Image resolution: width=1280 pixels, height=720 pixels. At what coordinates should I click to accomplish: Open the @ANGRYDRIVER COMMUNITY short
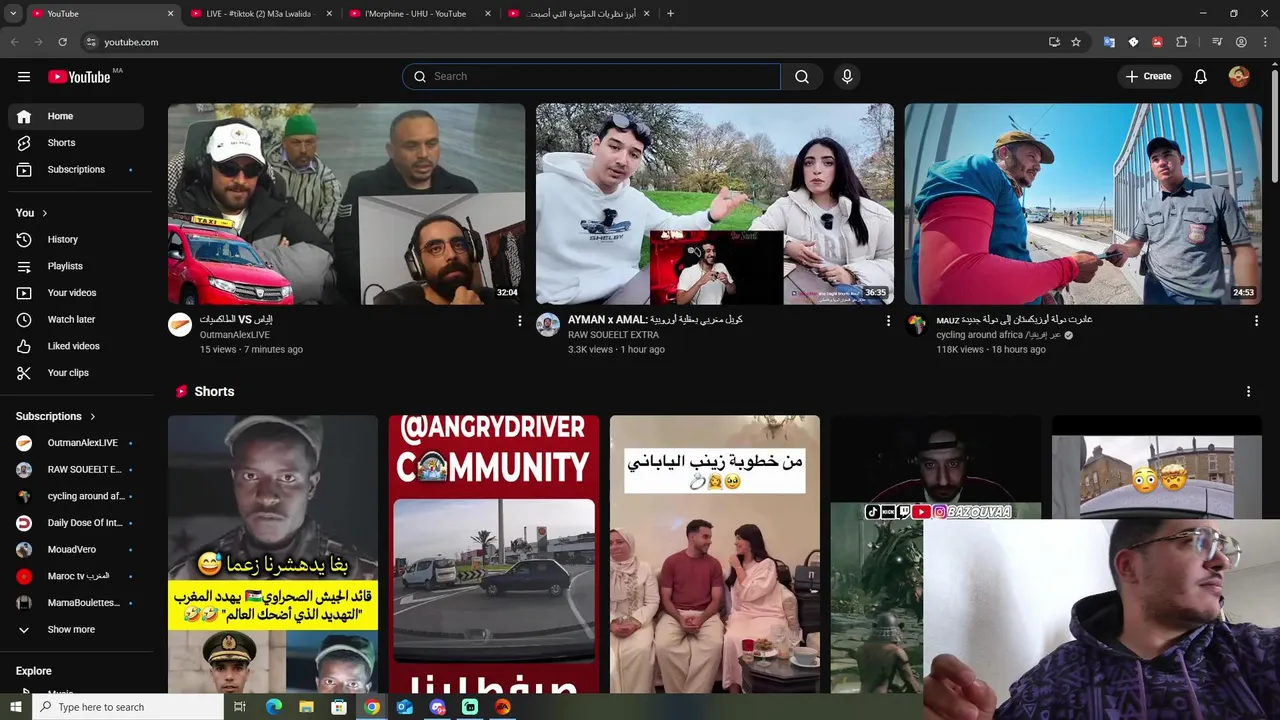click(494, 554)
